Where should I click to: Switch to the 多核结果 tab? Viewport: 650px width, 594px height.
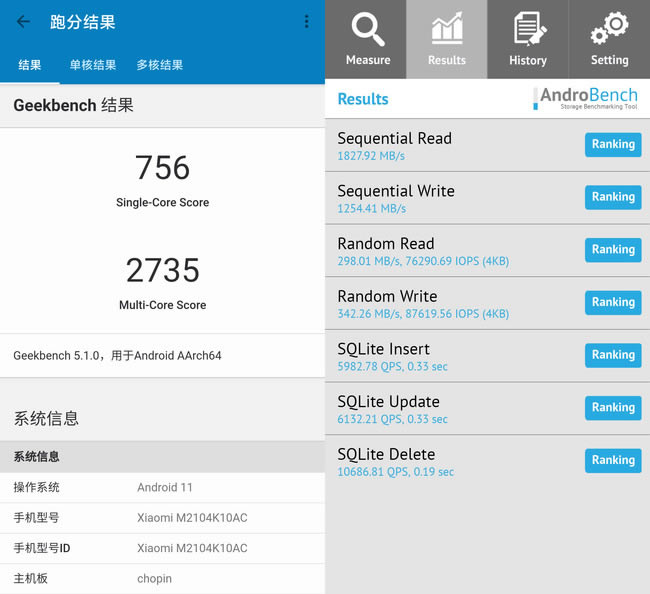159,65
